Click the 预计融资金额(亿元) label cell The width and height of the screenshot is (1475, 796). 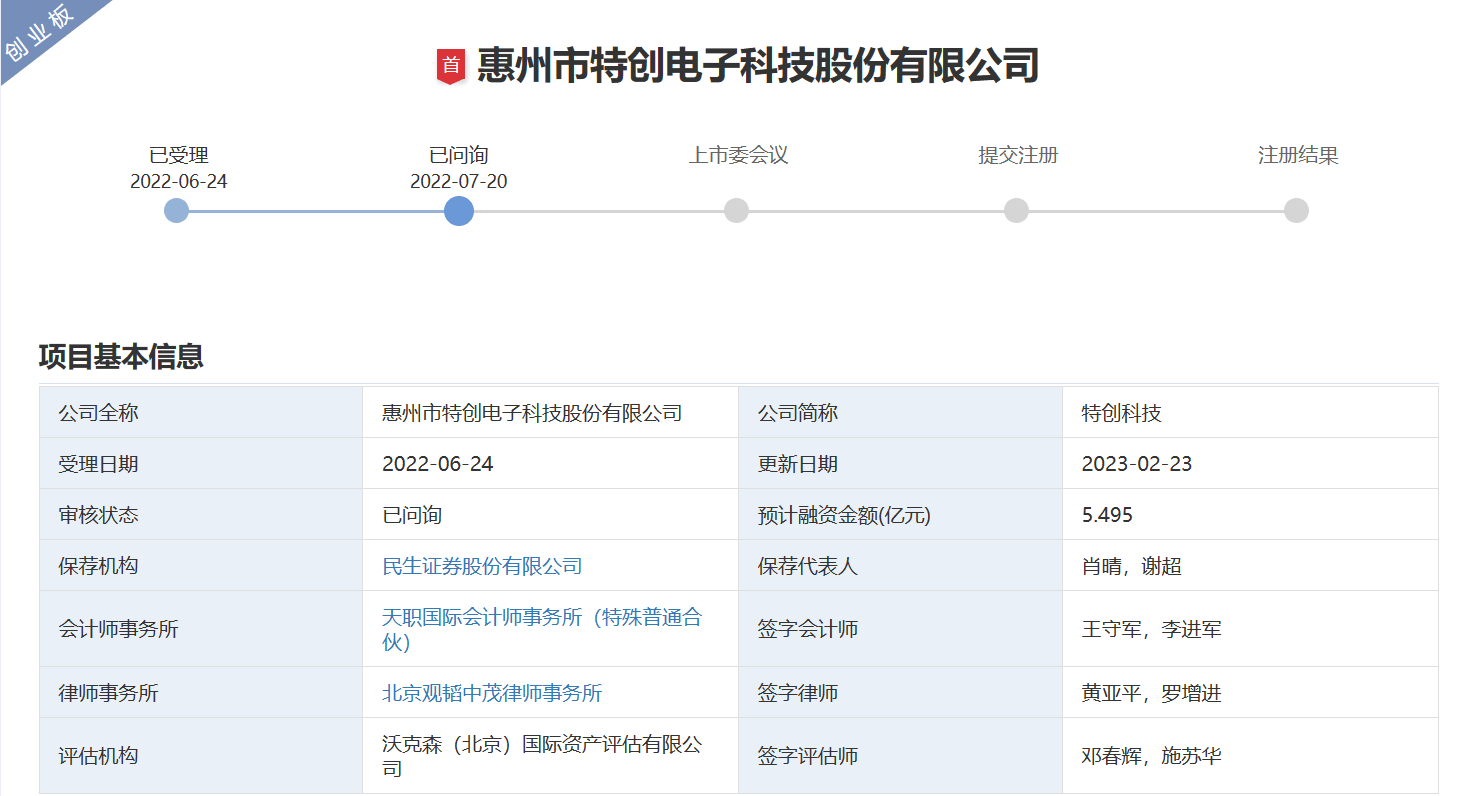pyautogui.click(x=900, y=515)
